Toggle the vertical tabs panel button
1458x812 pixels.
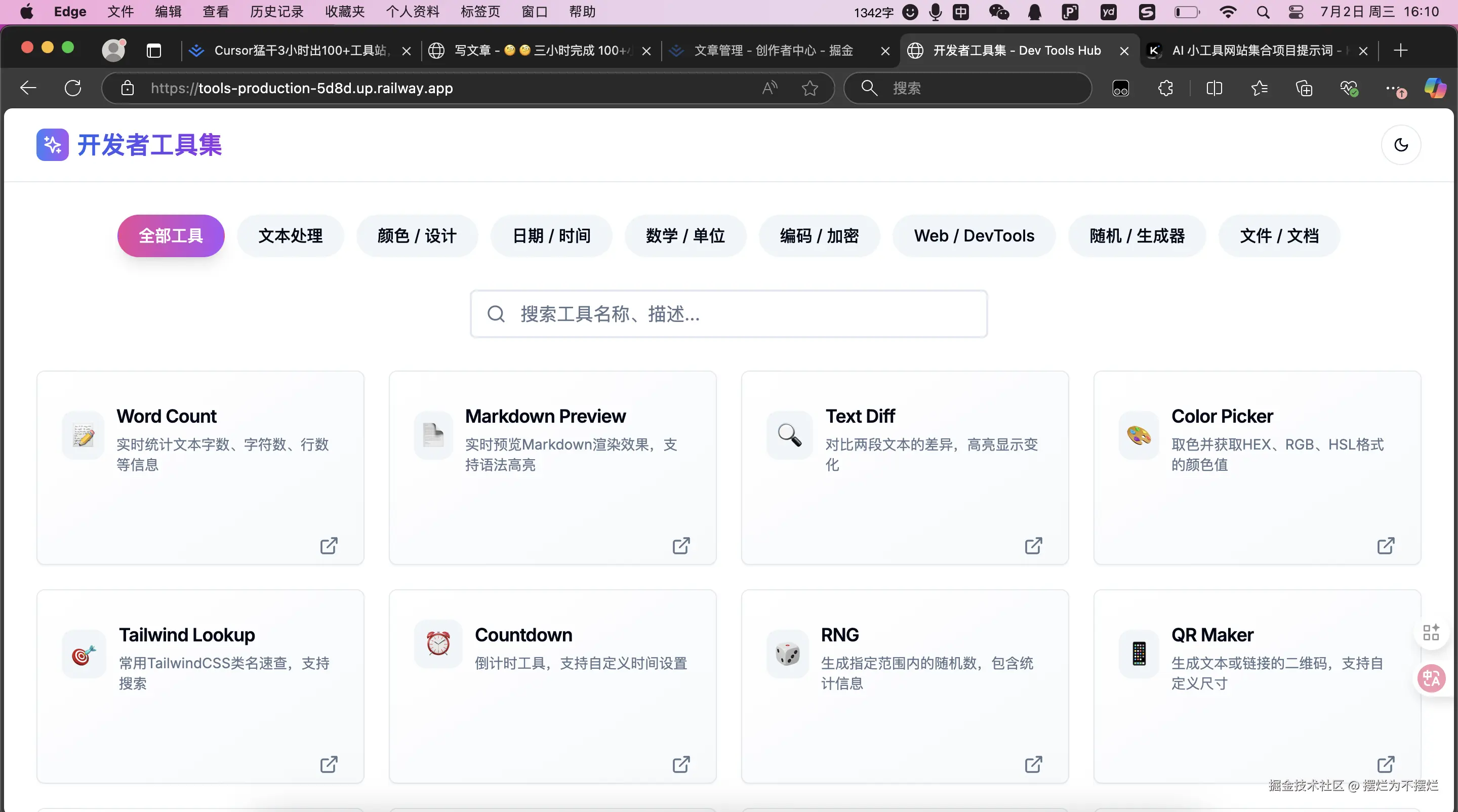click(153, 51)
